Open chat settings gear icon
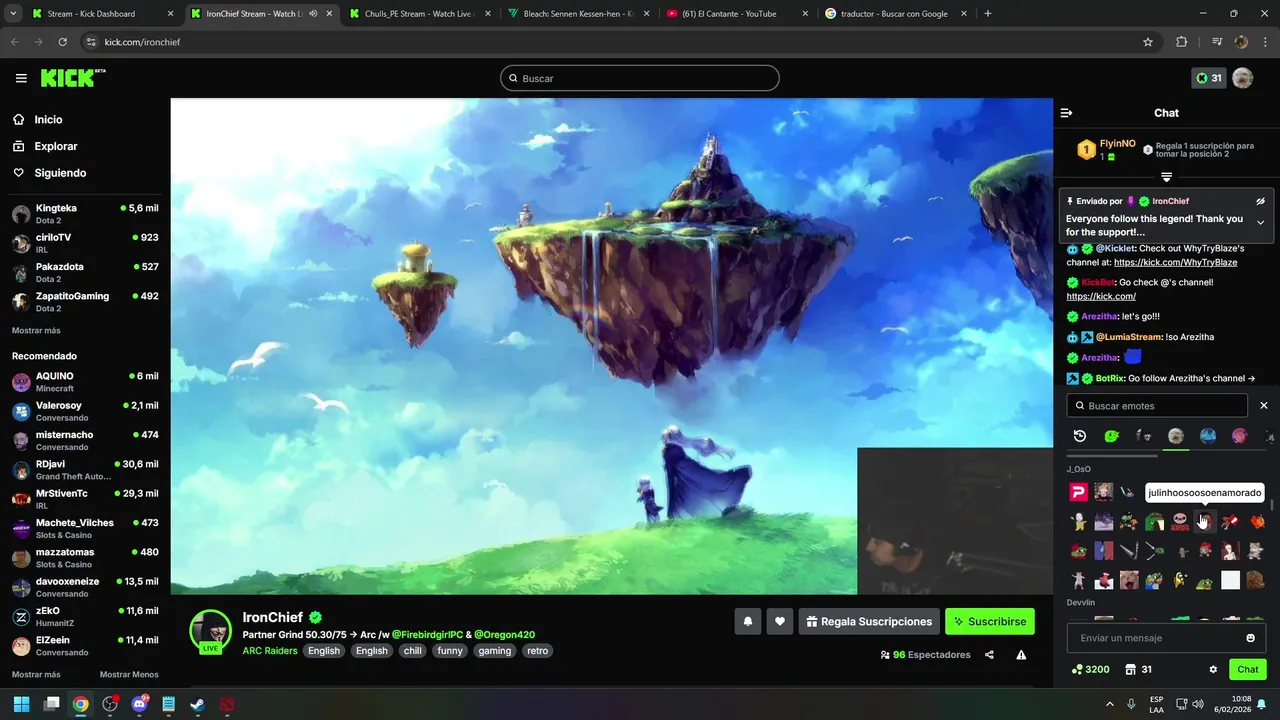 tap(1213, 670)
